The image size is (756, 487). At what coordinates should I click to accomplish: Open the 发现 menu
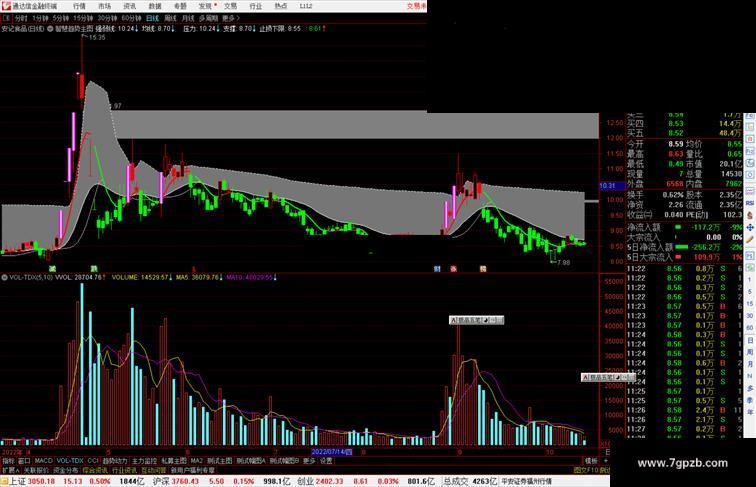coord(205,6)
